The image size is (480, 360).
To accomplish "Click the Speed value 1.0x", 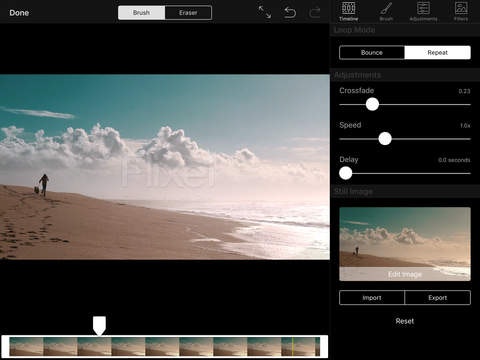I will point(465,126).
